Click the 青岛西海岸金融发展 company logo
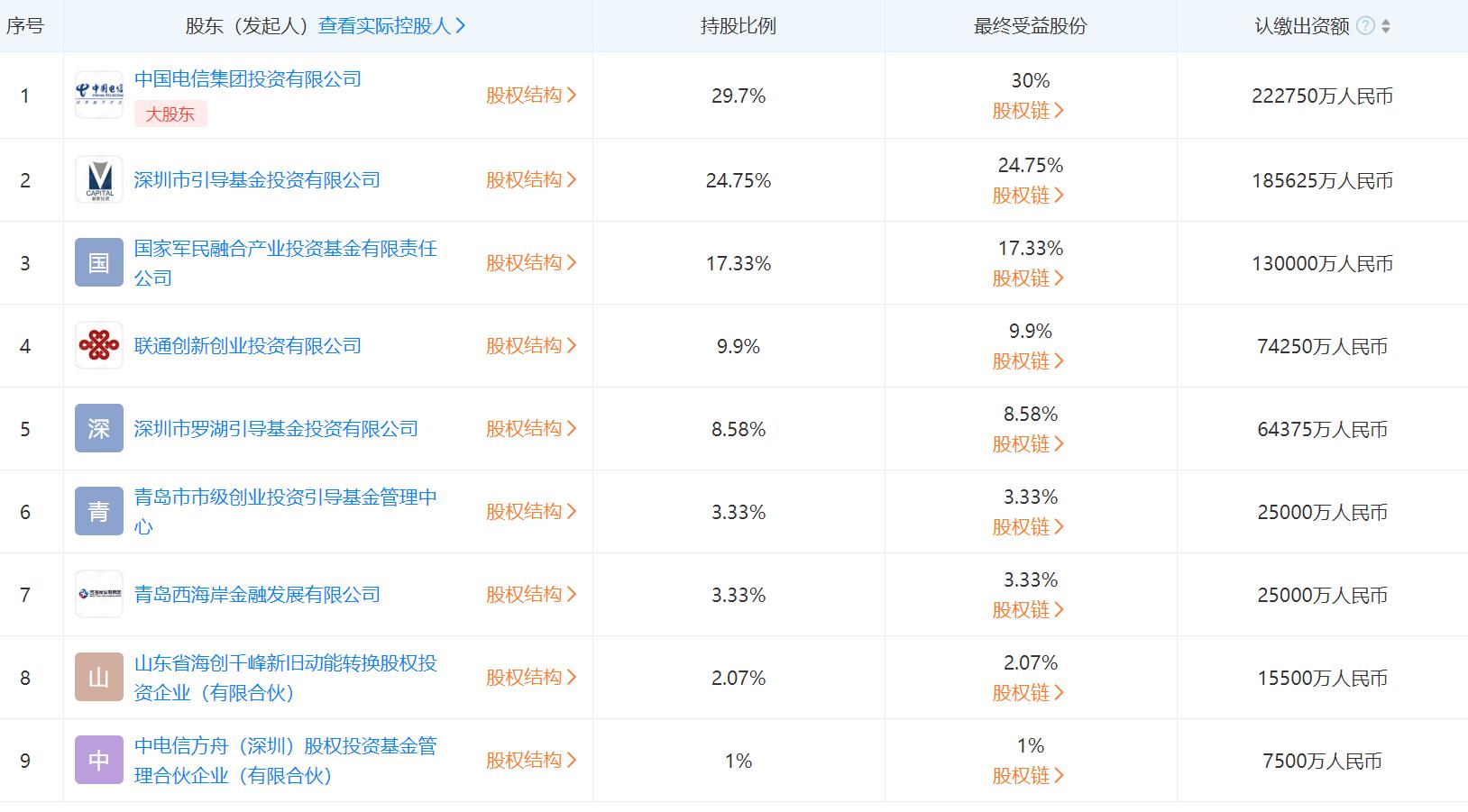Image resolution: width=1468 pixels, height=812 pixels. coord(99,594)
